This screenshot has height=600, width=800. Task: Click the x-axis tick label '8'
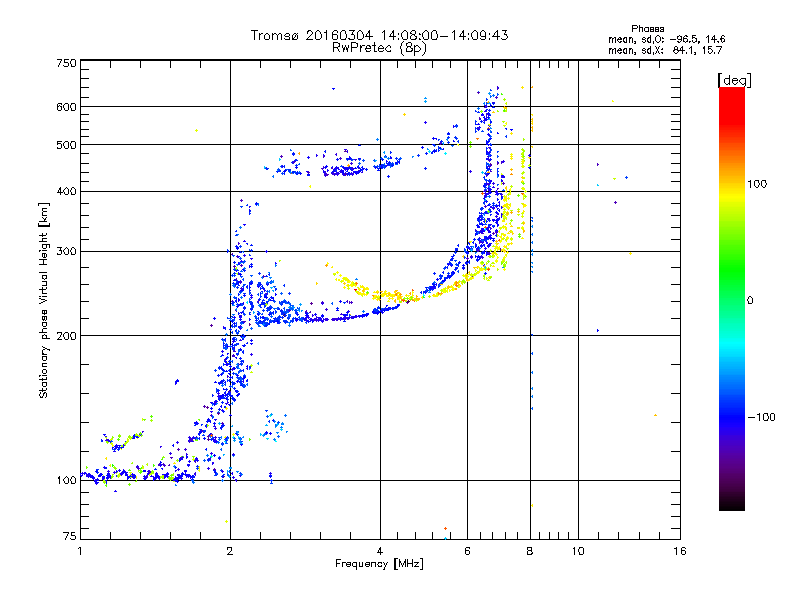click(x=530, y=551)
